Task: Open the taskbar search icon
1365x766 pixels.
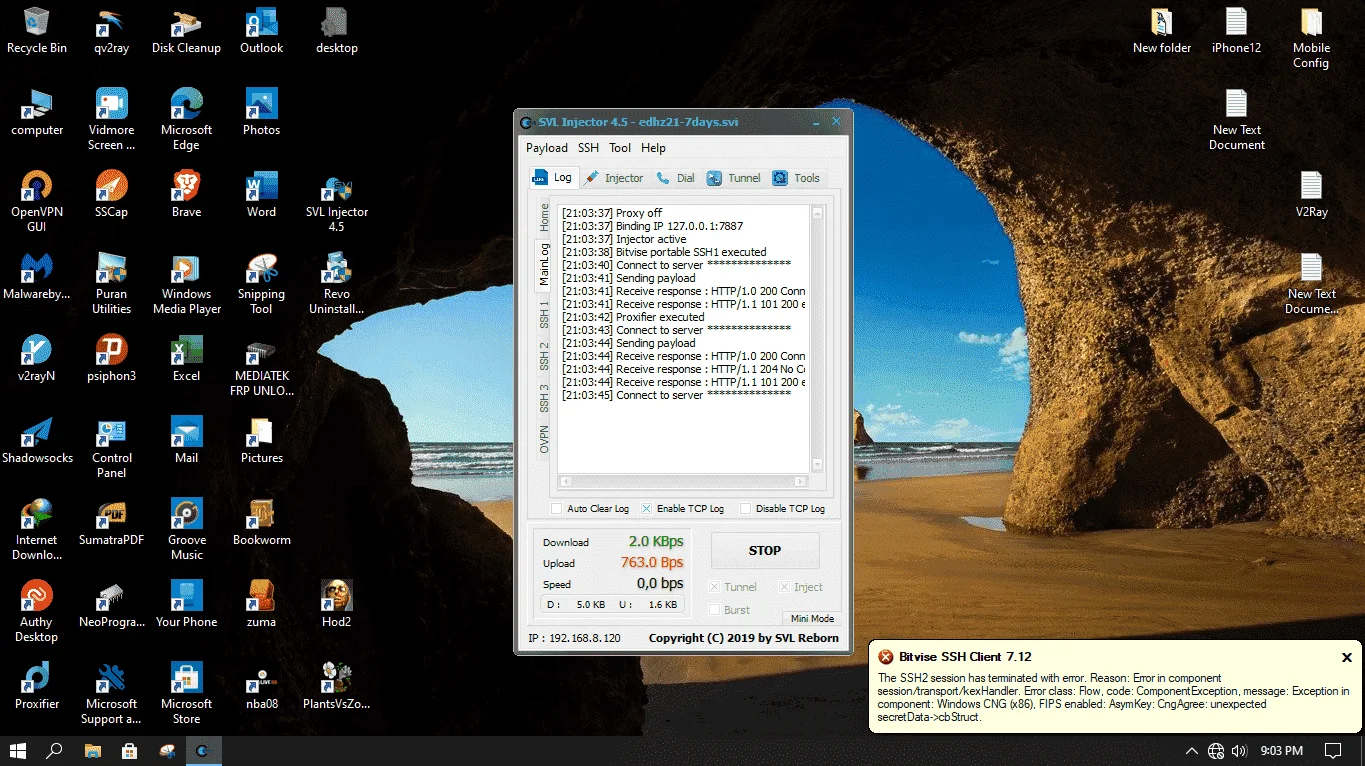Action: tap(55, 750)
